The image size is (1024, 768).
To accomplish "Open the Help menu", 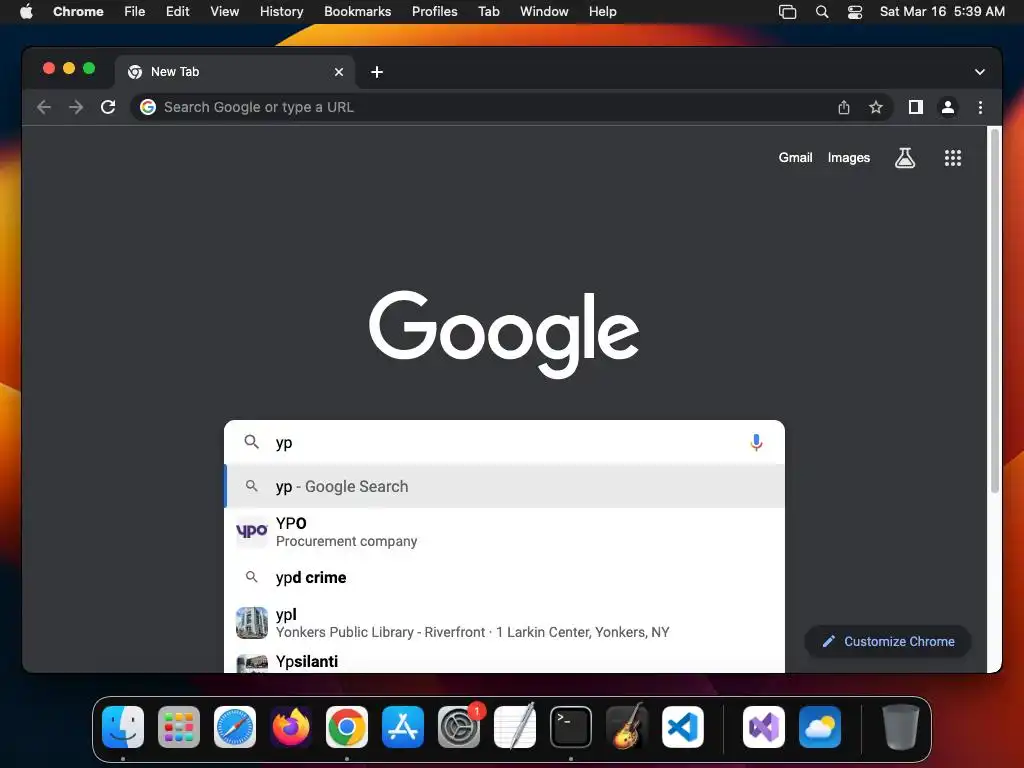I will [602, 11].
